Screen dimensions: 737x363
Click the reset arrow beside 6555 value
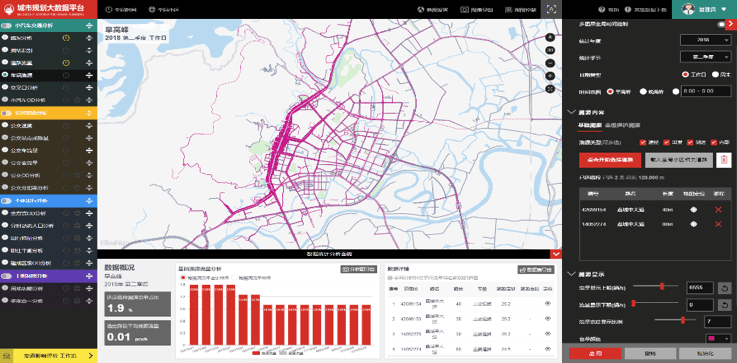(x=724, y=287)
